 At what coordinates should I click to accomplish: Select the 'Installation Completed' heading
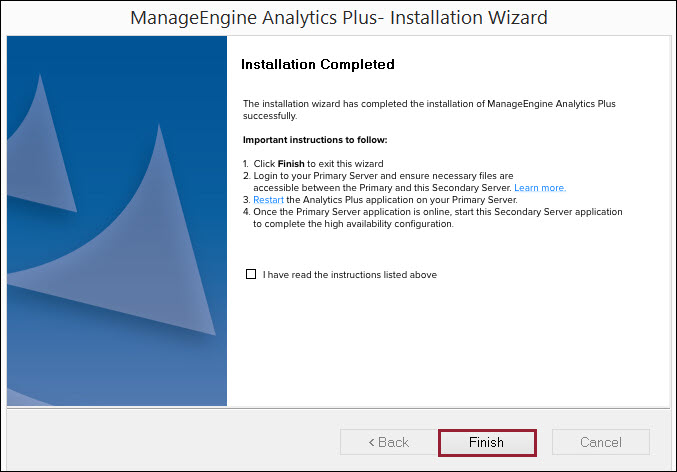coord(318,65)
